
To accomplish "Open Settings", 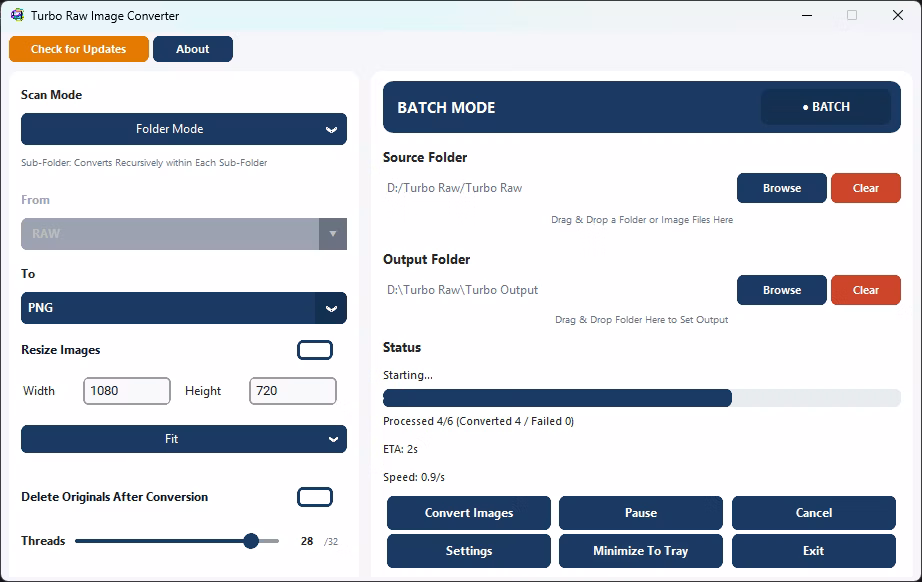I will pos(469,551).
